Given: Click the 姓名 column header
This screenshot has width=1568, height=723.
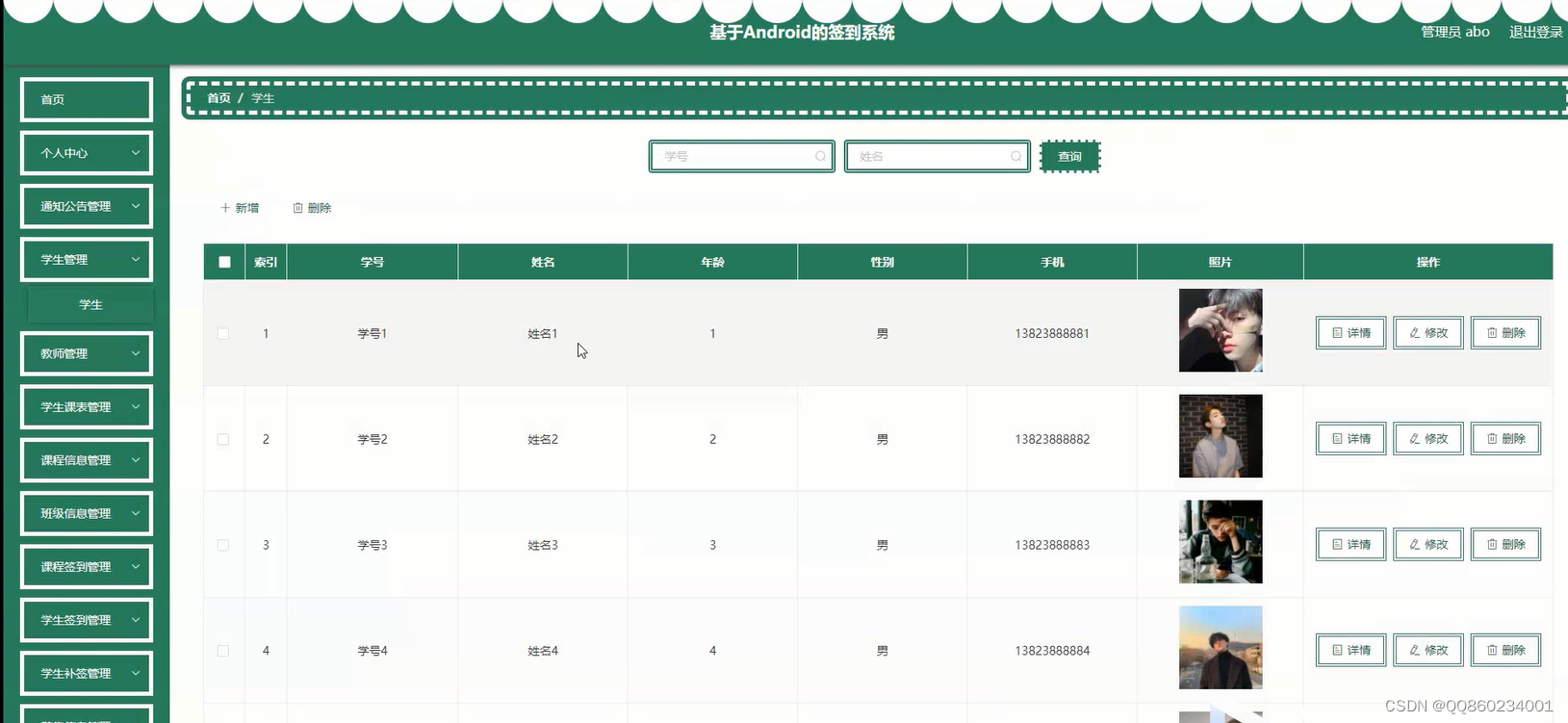Looking at the screenshot, I should (543, 262).
